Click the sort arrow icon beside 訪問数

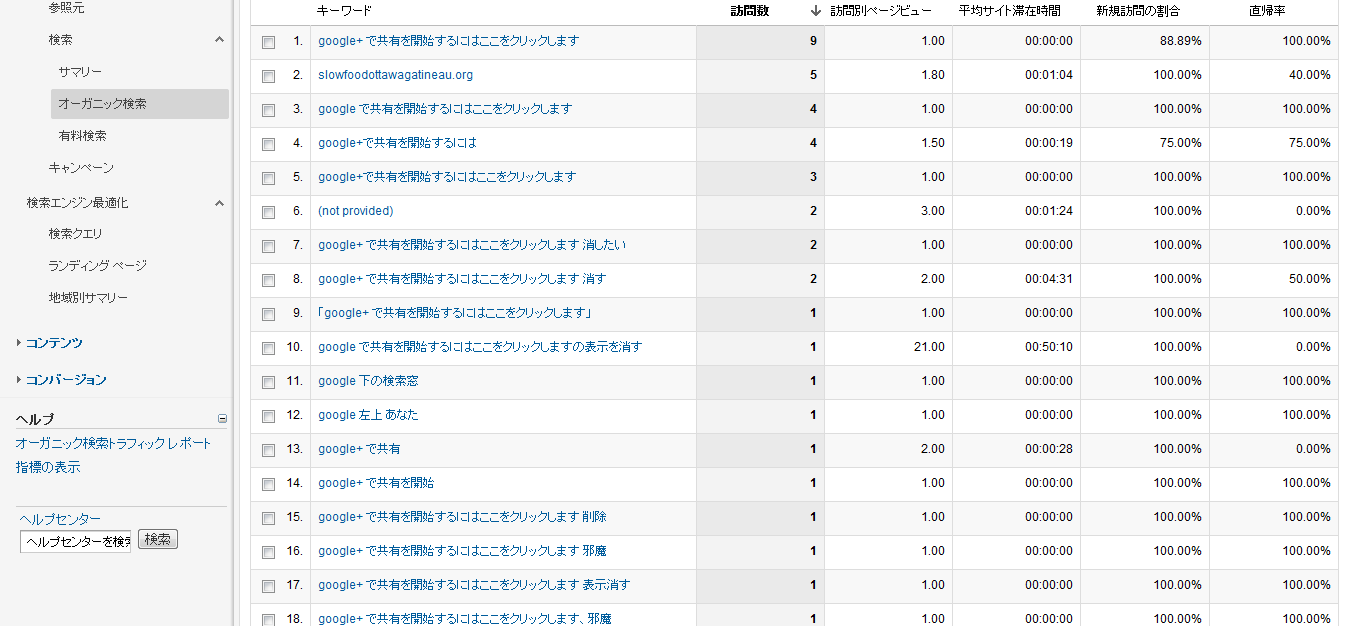[x=816, y=11]
